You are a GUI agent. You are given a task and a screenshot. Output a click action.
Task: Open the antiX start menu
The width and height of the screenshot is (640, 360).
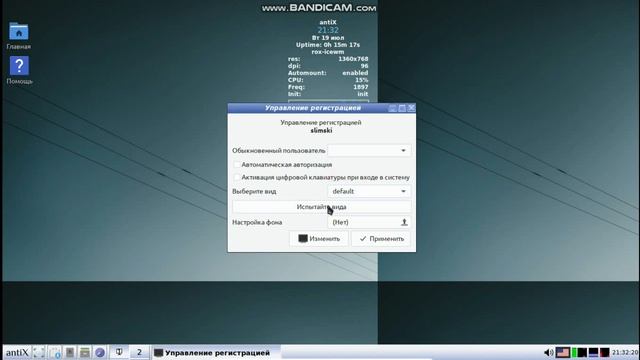pyautogui.click(x=17, y=352)
